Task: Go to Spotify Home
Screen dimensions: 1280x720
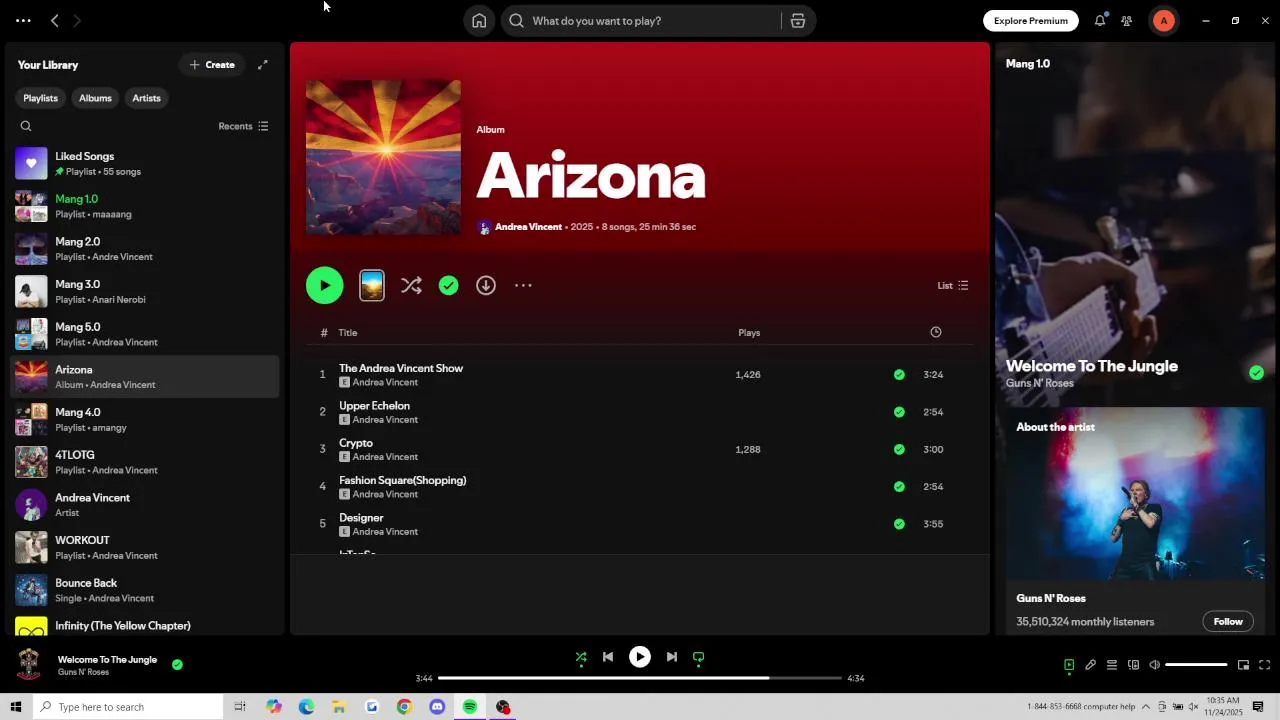Action: pyautogui.click(x=479, y=21)
